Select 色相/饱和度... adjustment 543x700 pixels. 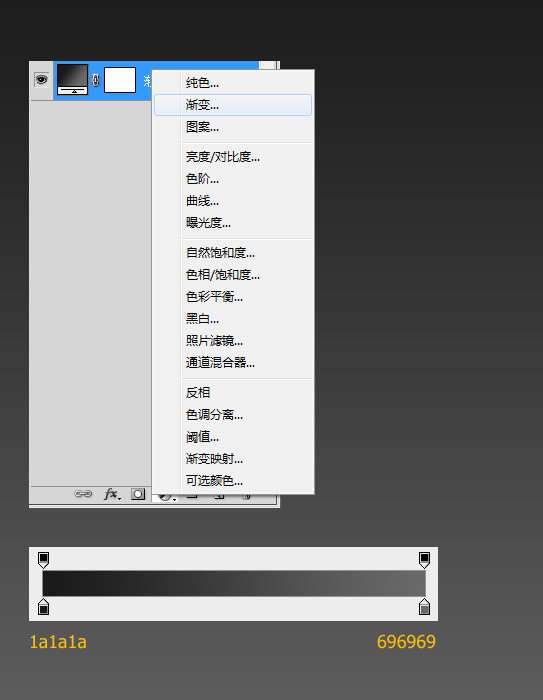233,275
